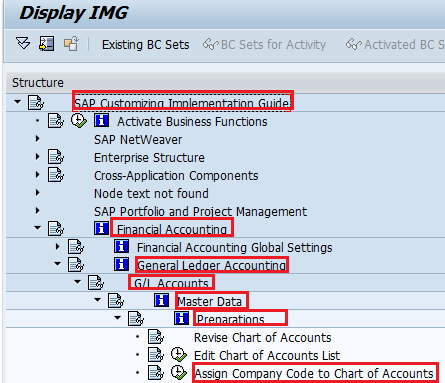Open documentation icon for Financial Accounting Global Settings
The height and width of the screenshot is (383, 445).
coord(76,246)
